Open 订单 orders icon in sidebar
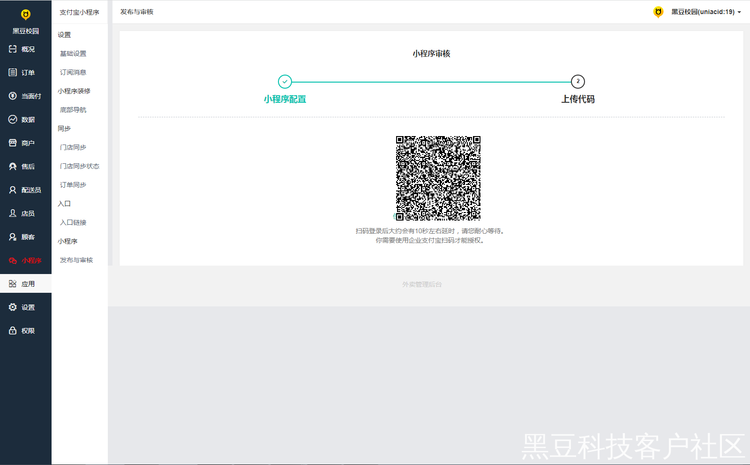The width and height of the screenshot is (750, 465). pos(13,72)
